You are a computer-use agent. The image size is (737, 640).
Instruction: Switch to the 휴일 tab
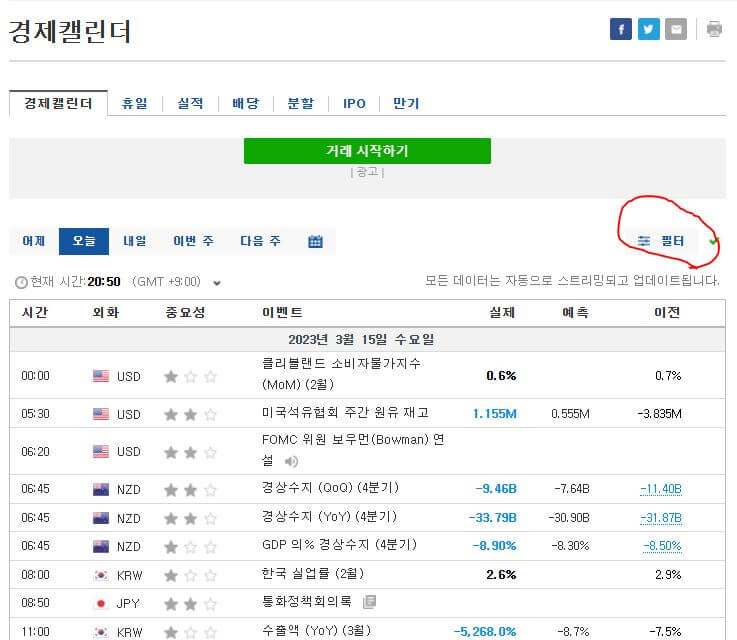[134, 103]
